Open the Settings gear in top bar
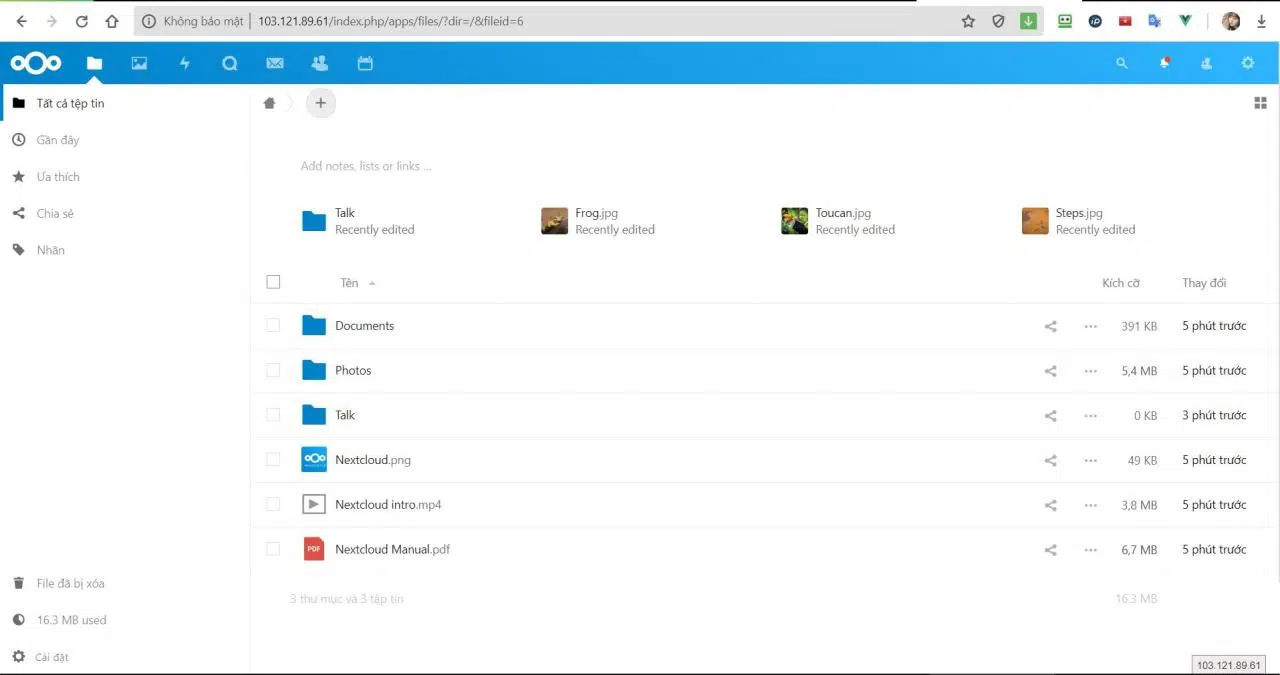Viewport: 1280px width, 675px height. pos(1247,62)
